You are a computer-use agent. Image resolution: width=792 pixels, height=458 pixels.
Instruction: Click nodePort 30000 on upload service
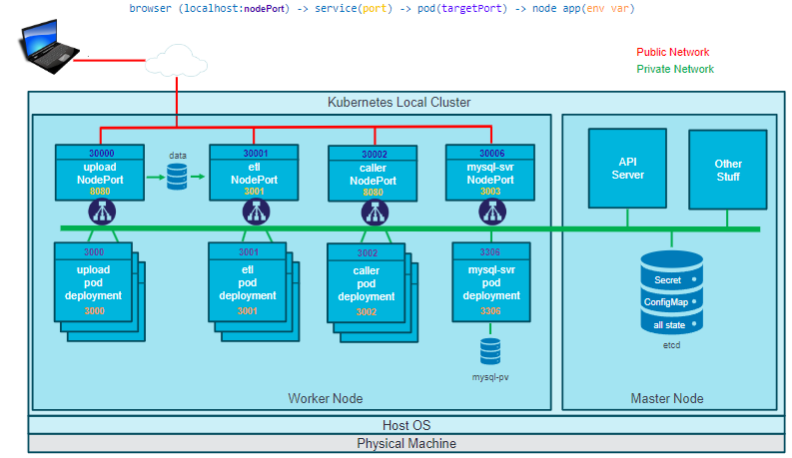(x=102, y=153)
